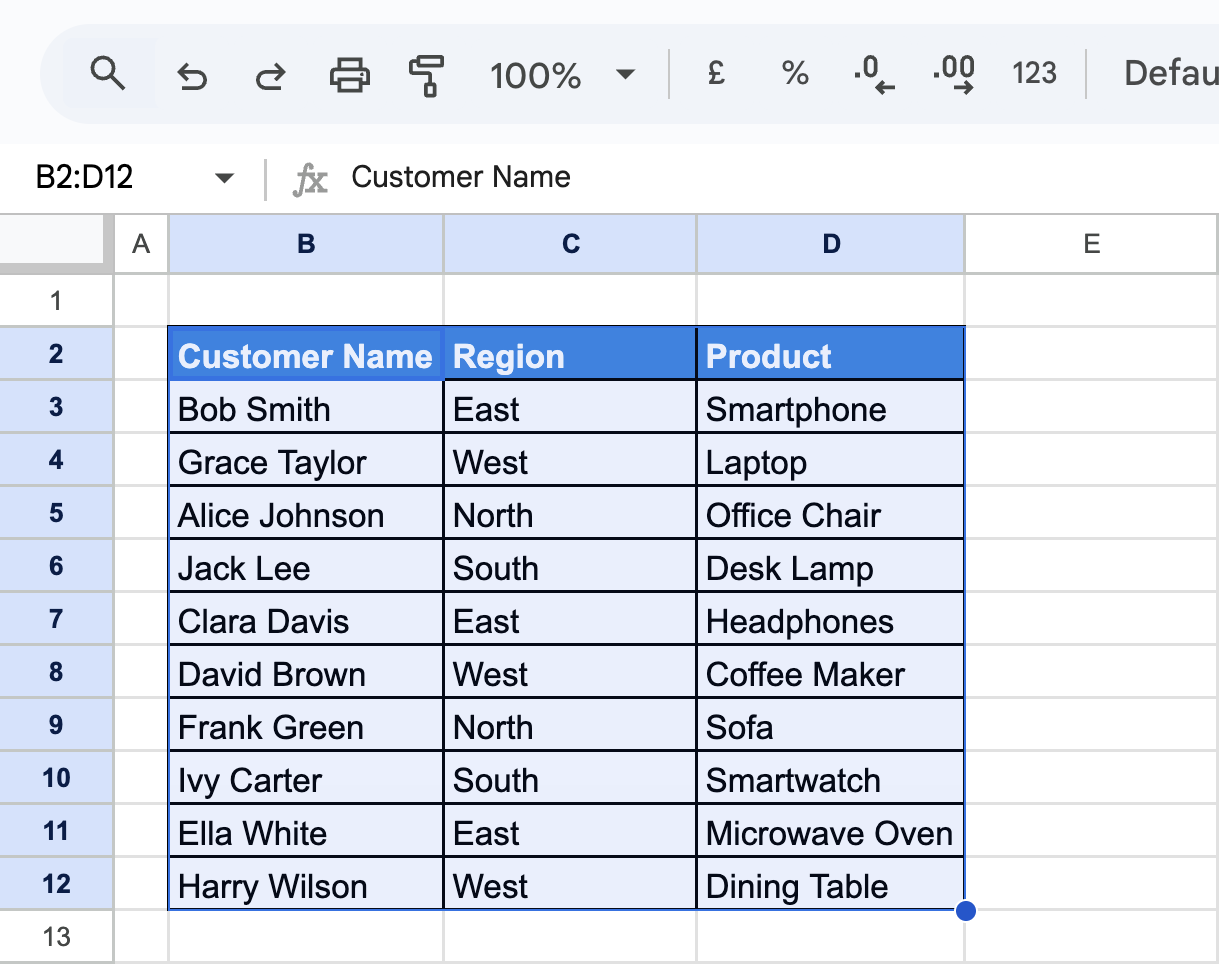Select column E header

pos(1092,243)
